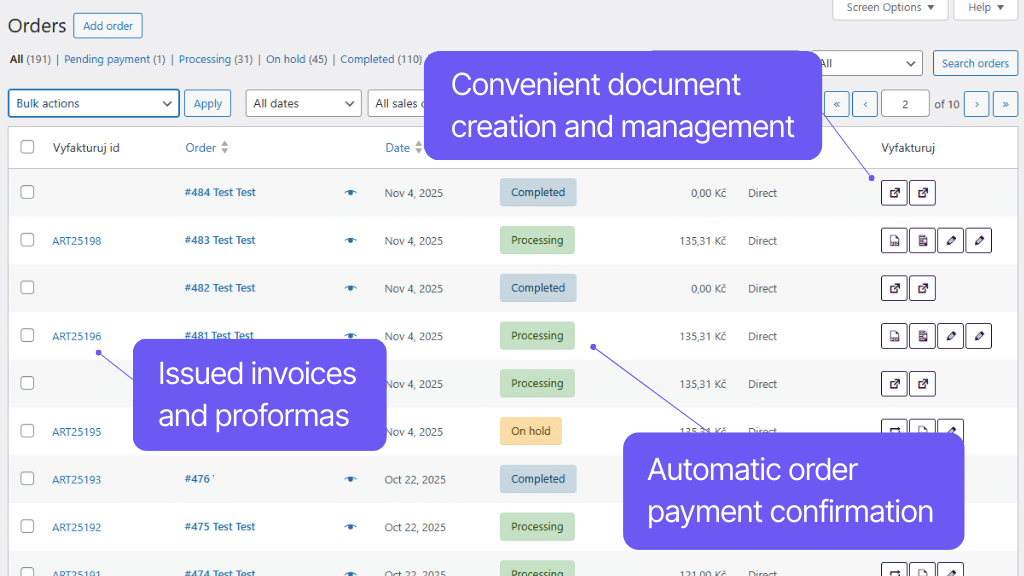The width and height of the screenshot is (1024, 576).
Task: Open order #475 Test Test
Action: tap(219, 527)
